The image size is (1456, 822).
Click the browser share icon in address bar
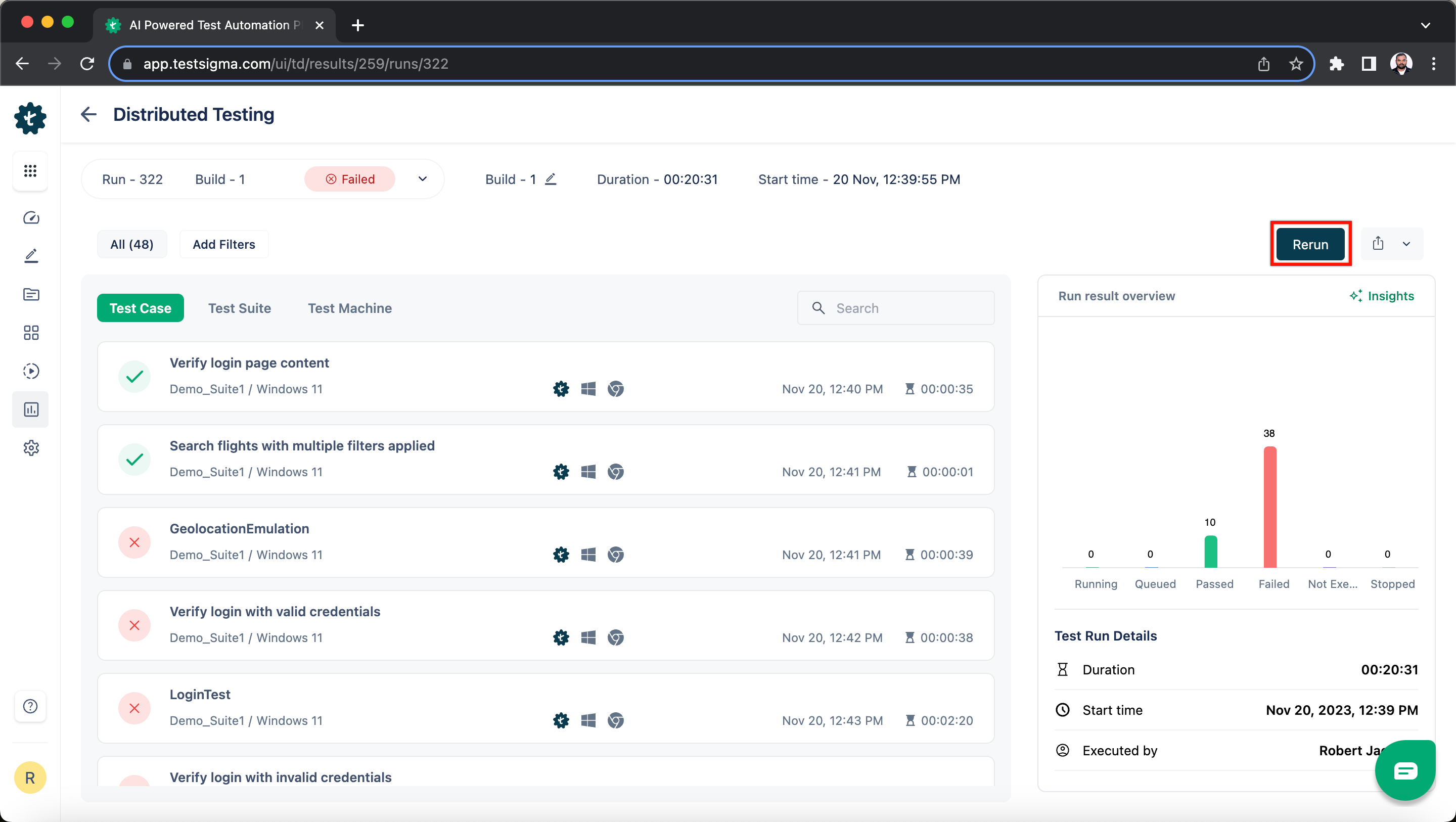click(1264, 64)
